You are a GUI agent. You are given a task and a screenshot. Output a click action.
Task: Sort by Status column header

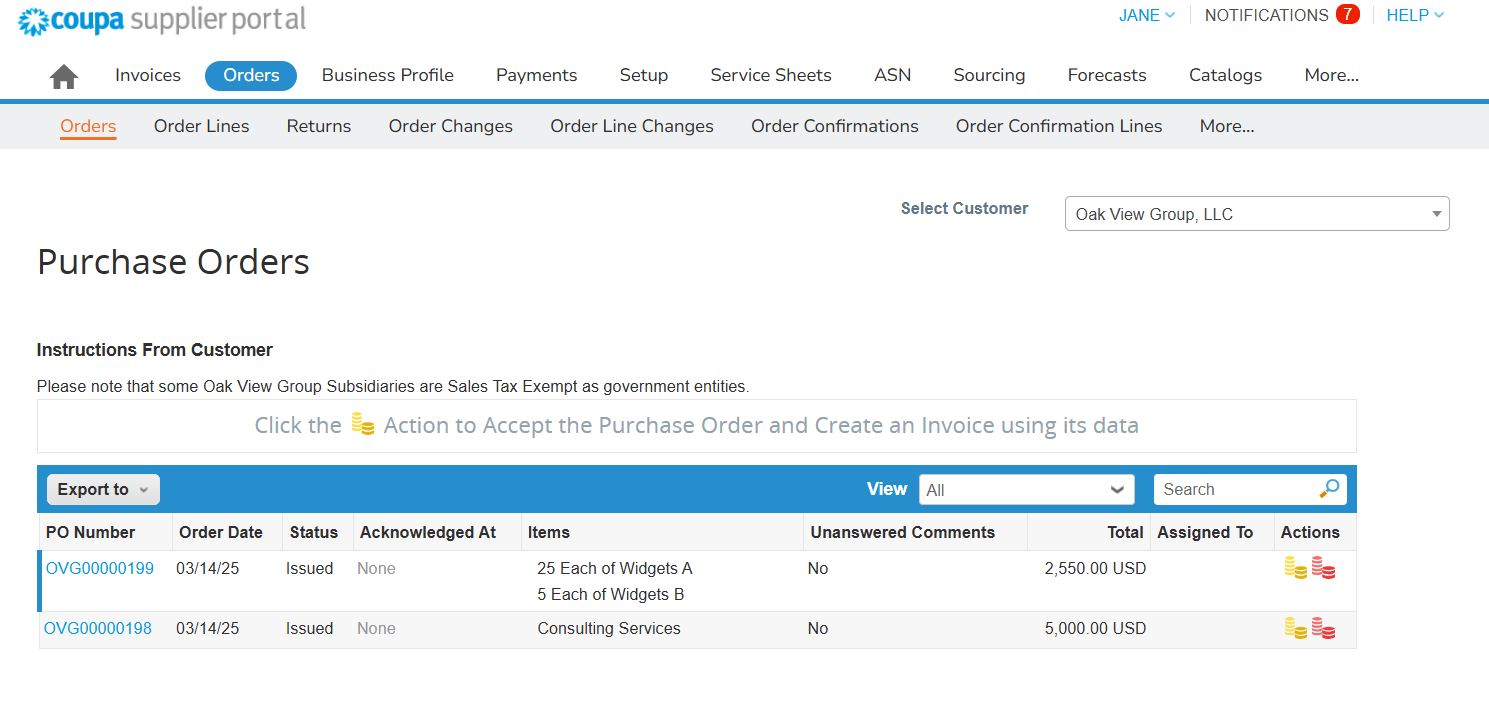click(x=314, y=532)
